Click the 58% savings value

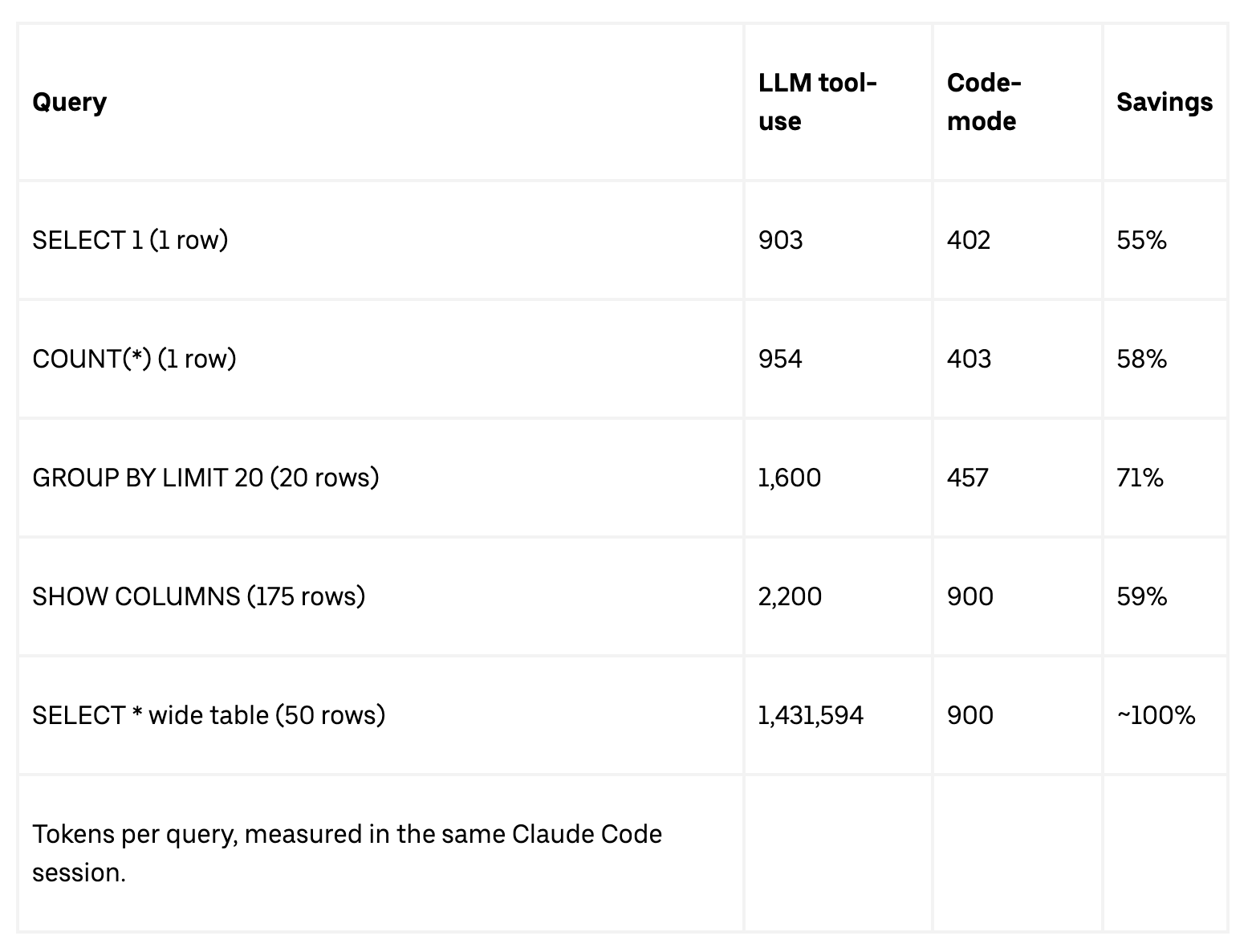1141,359
